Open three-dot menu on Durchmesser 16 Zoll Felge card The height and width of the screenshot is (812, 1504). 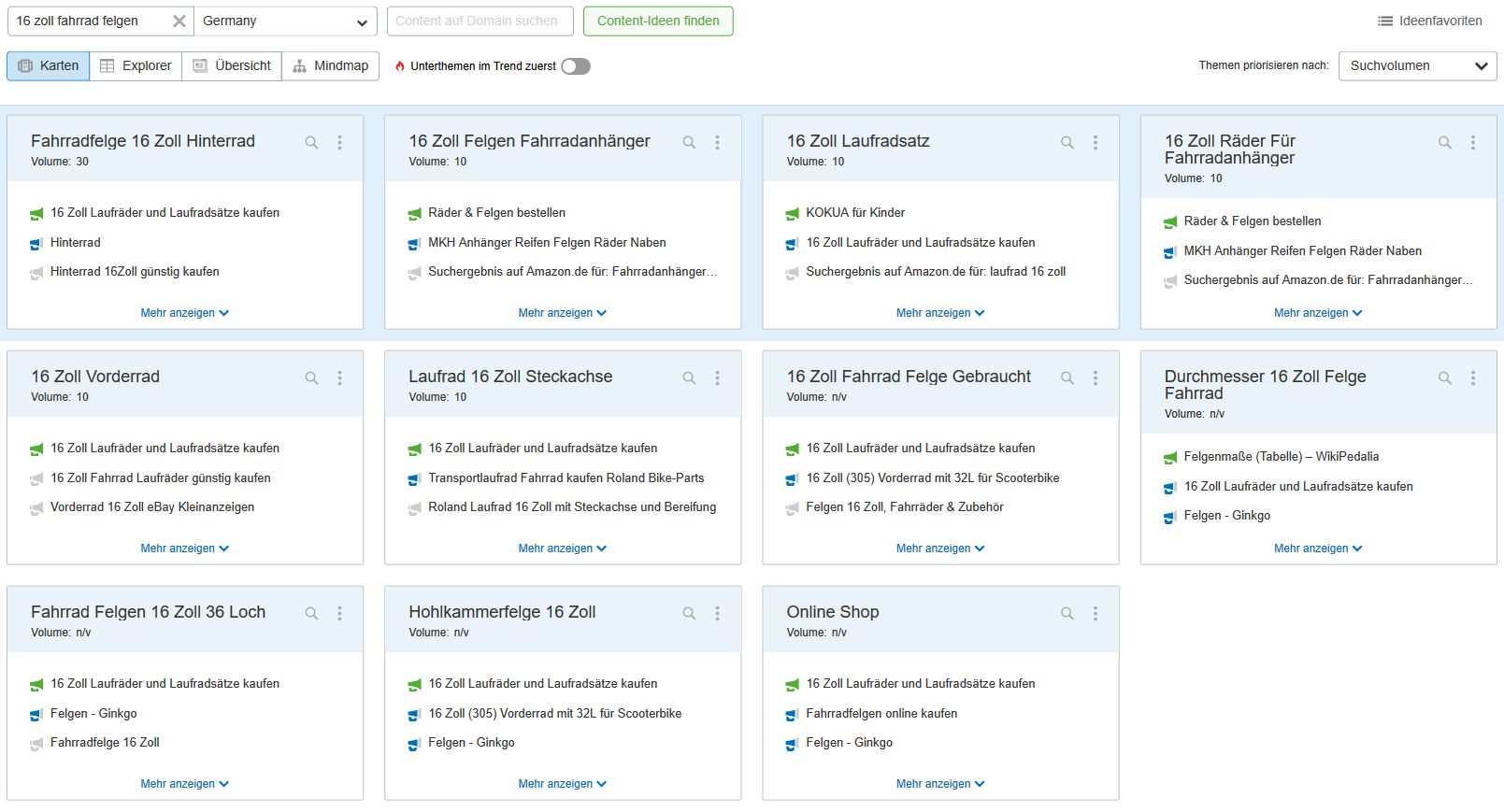point(1473,378)
